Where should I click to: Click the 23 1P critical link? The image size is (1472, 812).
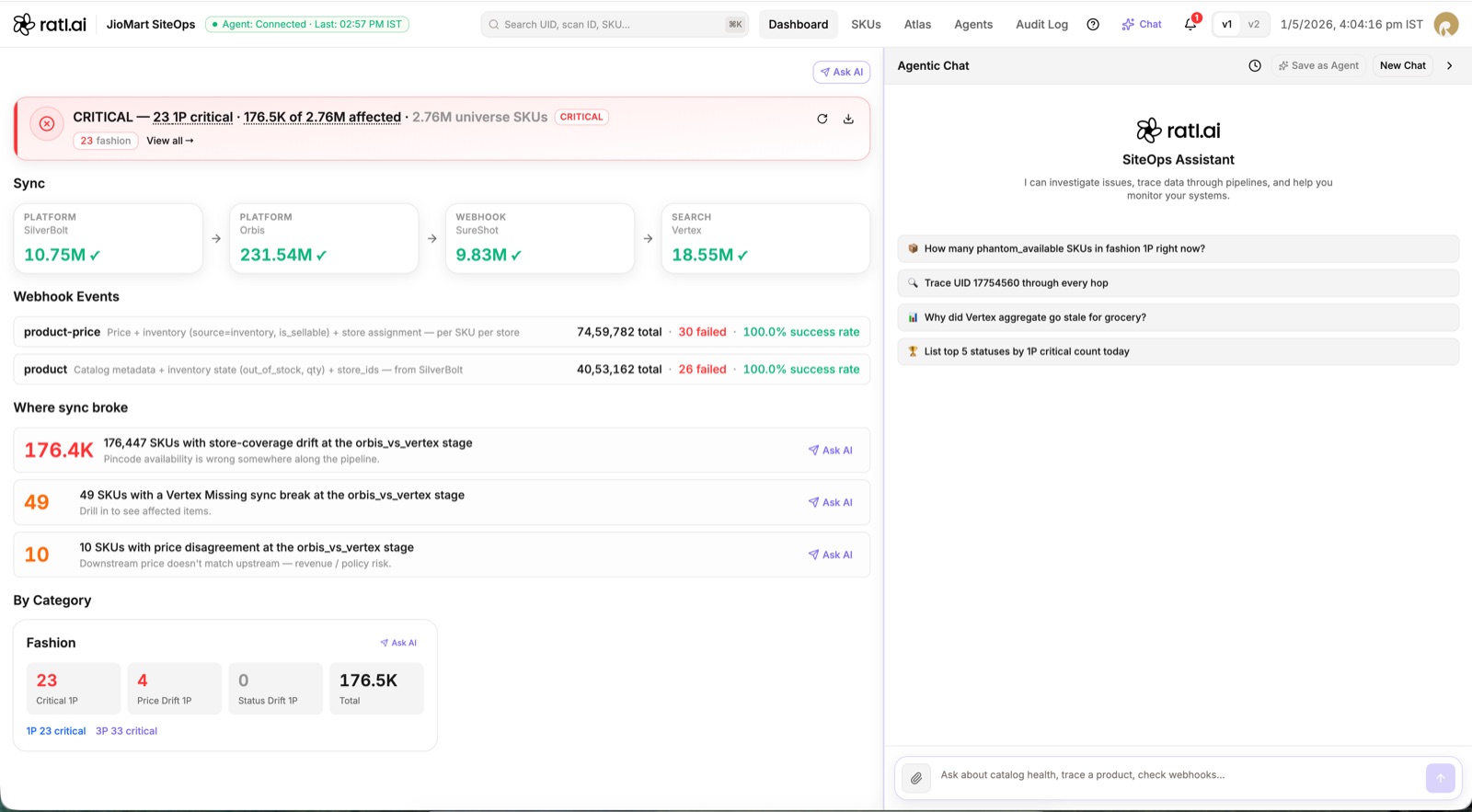click(x=193, y=117)
